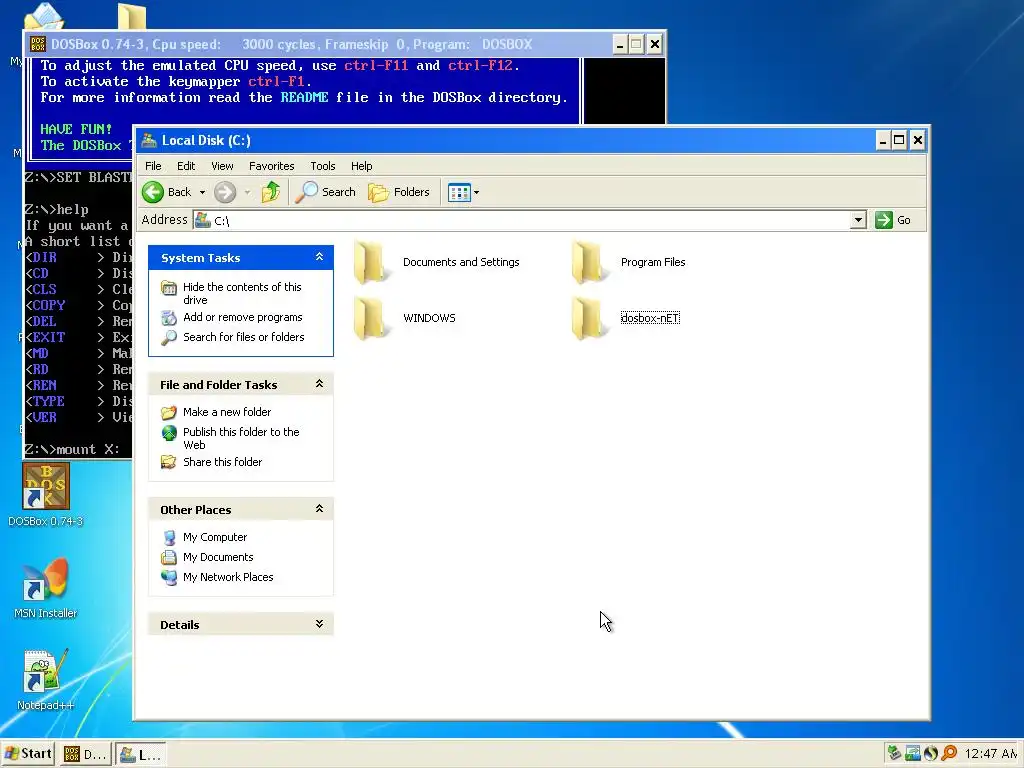This screenshot has height=768, width=1024.
Task: Click the magnifier icon in system tray
Action: click(x=949, y=754)
